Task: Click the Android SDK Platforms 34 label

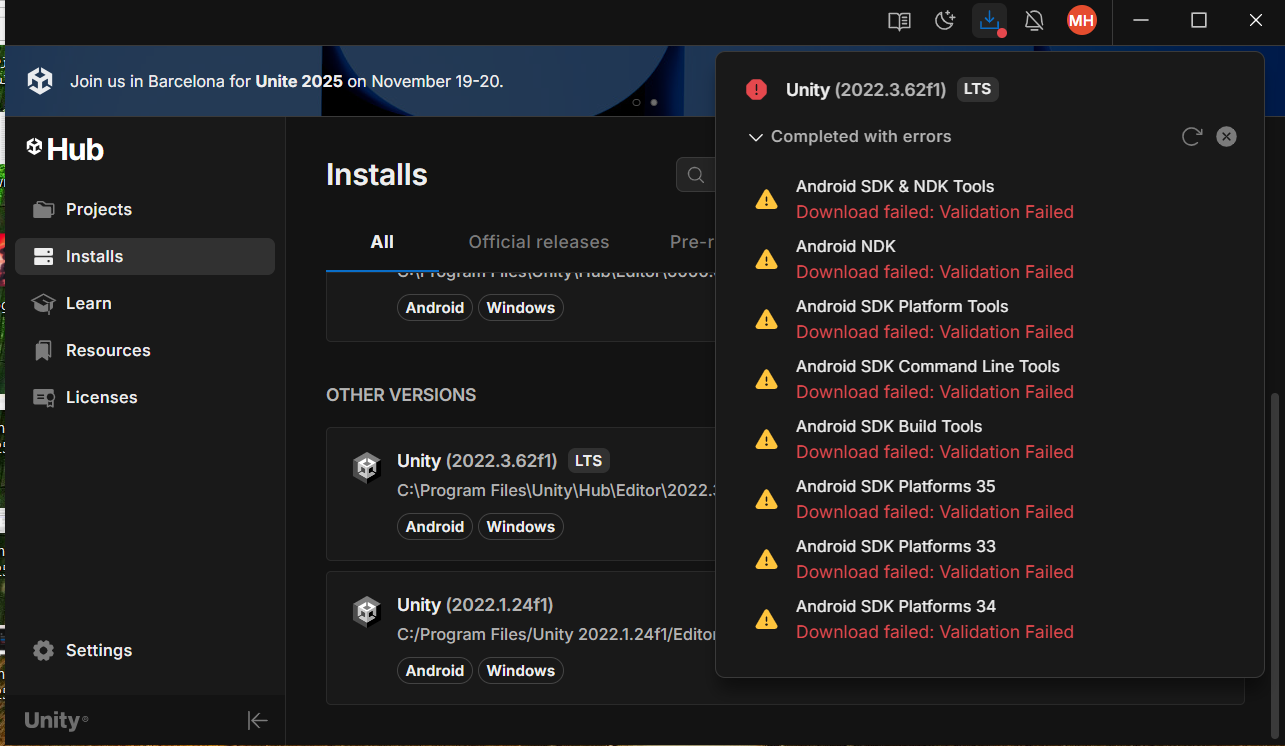Action: pos(896,606)
